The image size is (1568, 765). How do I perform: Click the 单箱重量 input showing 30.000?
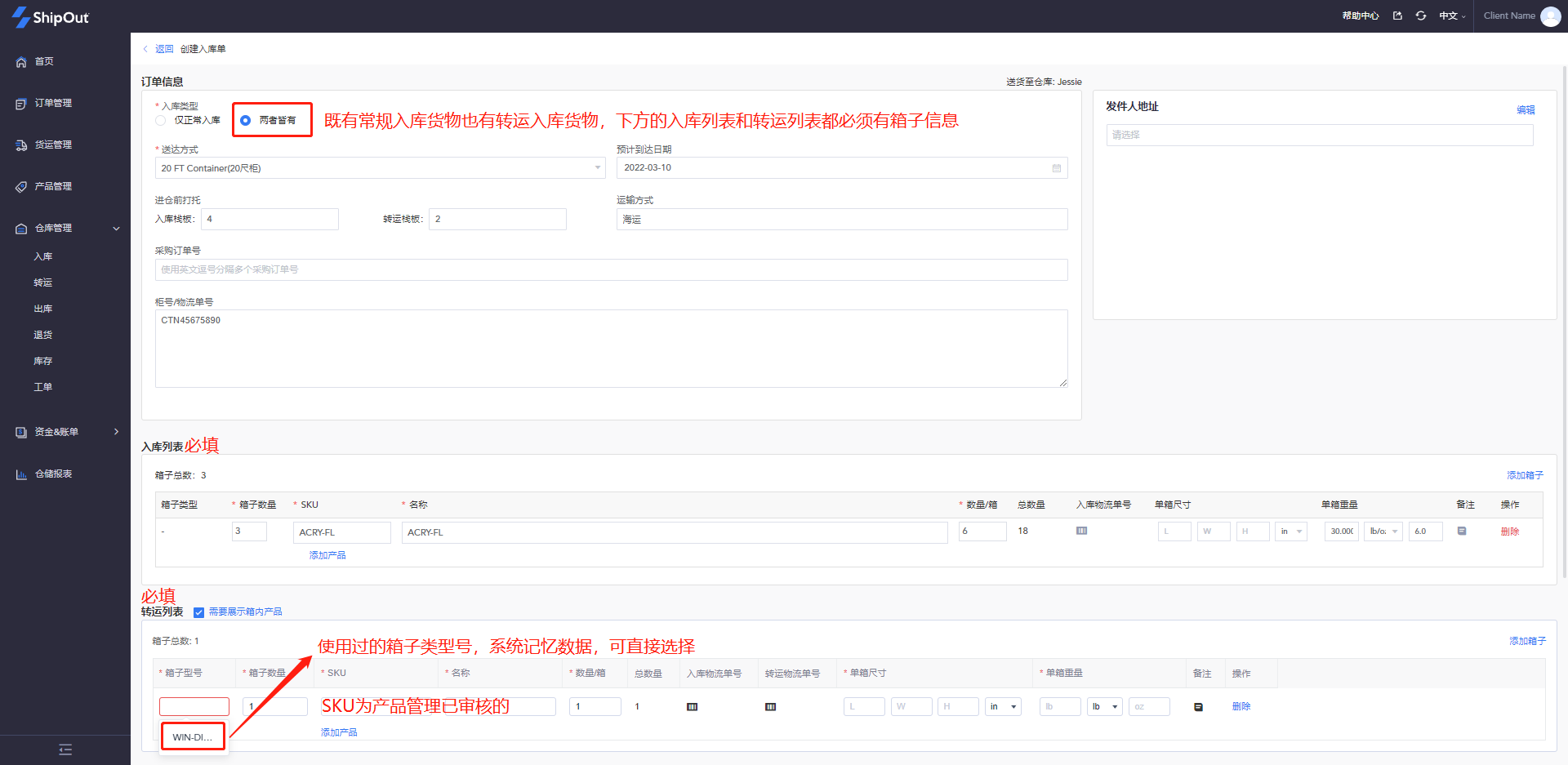pos(1341,531)
